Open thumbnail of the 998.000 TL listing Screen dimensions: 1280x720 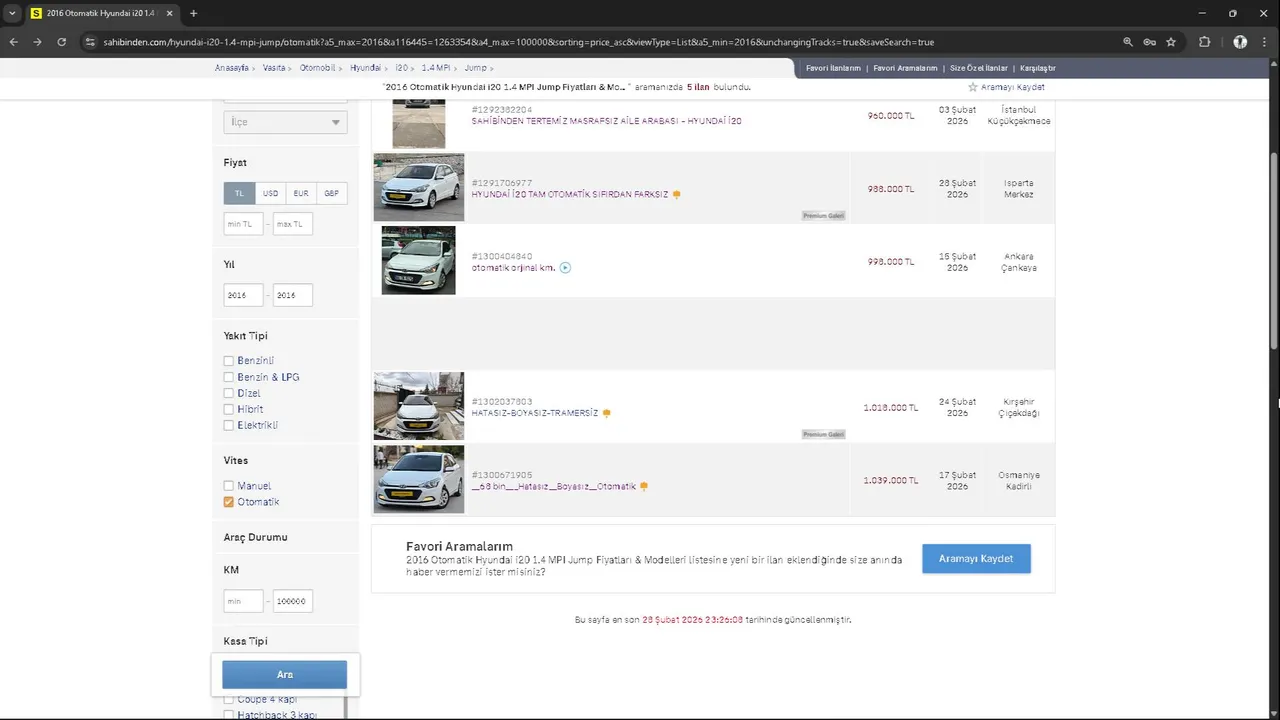(418, 260)
